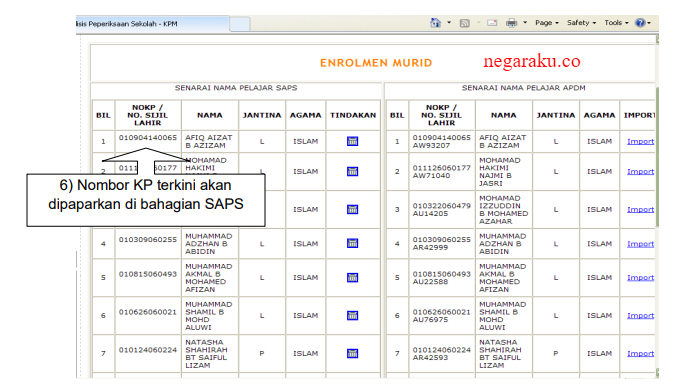Click Import link for NATASHA SHAHIRAH
The width and height of the screenshot is (682, 389).
click(640, 353)
